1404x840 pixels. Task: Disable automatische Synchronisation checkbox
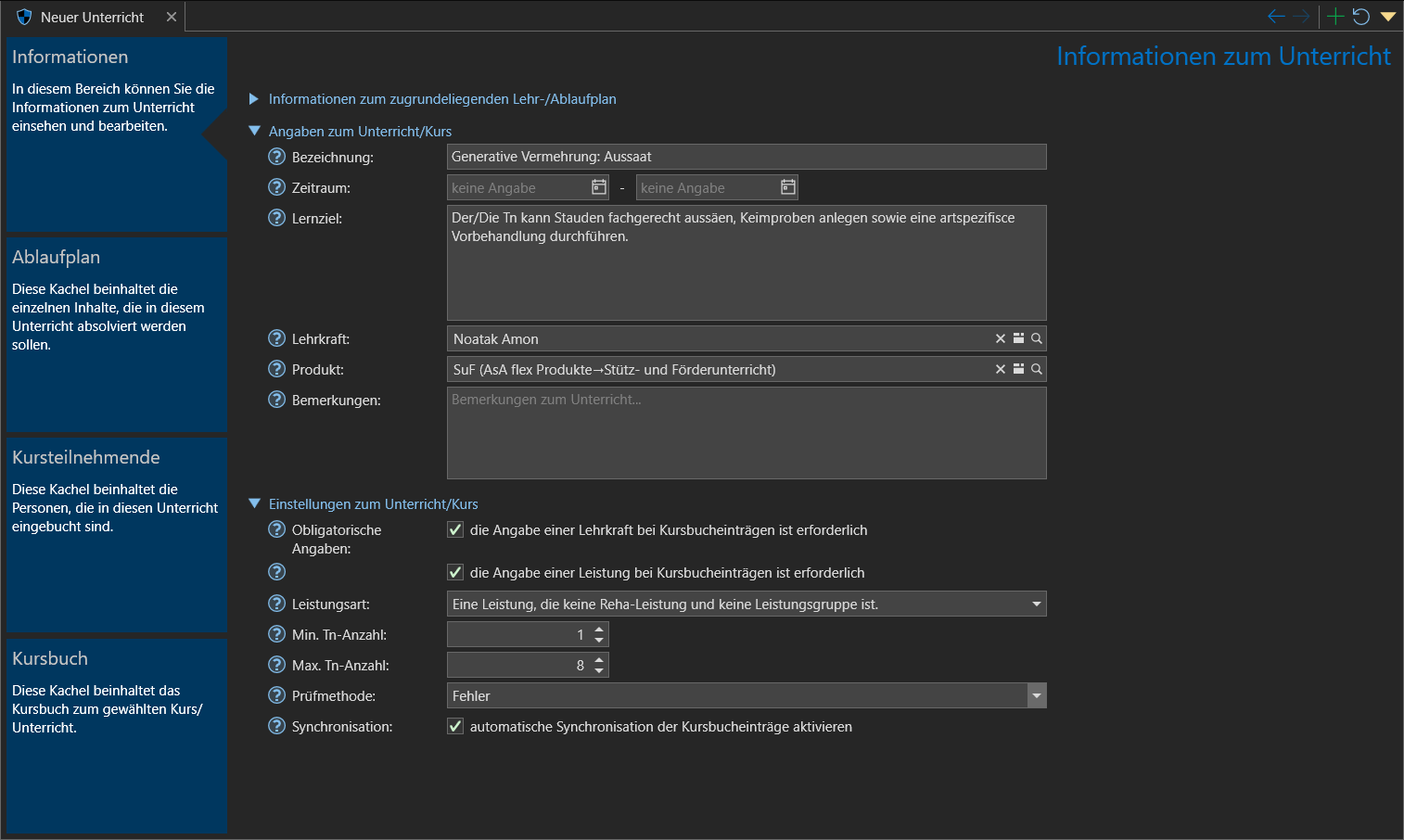click(455, 727)
